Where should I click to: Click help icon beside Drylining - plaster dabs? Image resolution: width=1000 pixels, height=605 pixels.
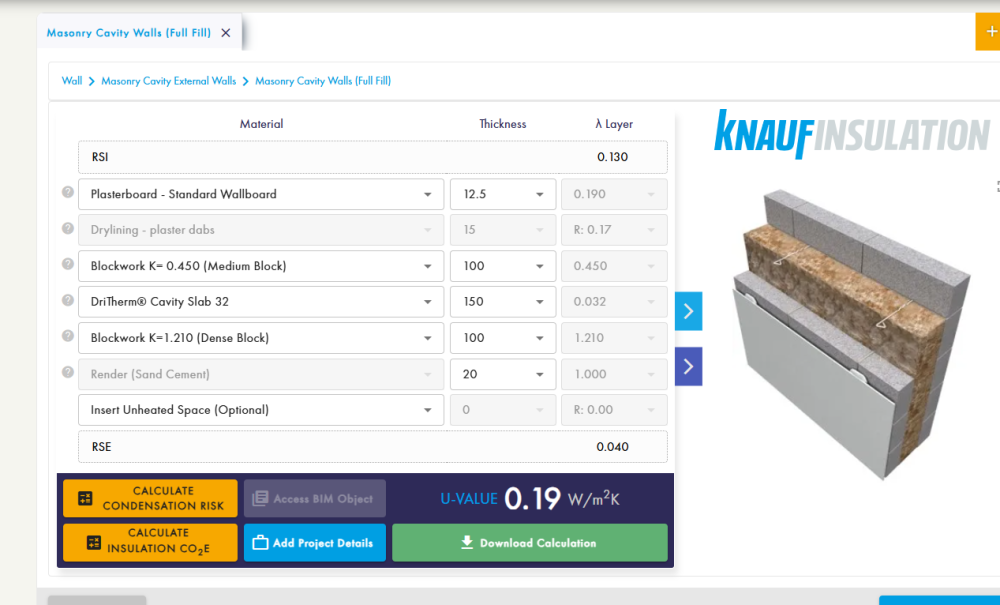click(x=68, y=228)
